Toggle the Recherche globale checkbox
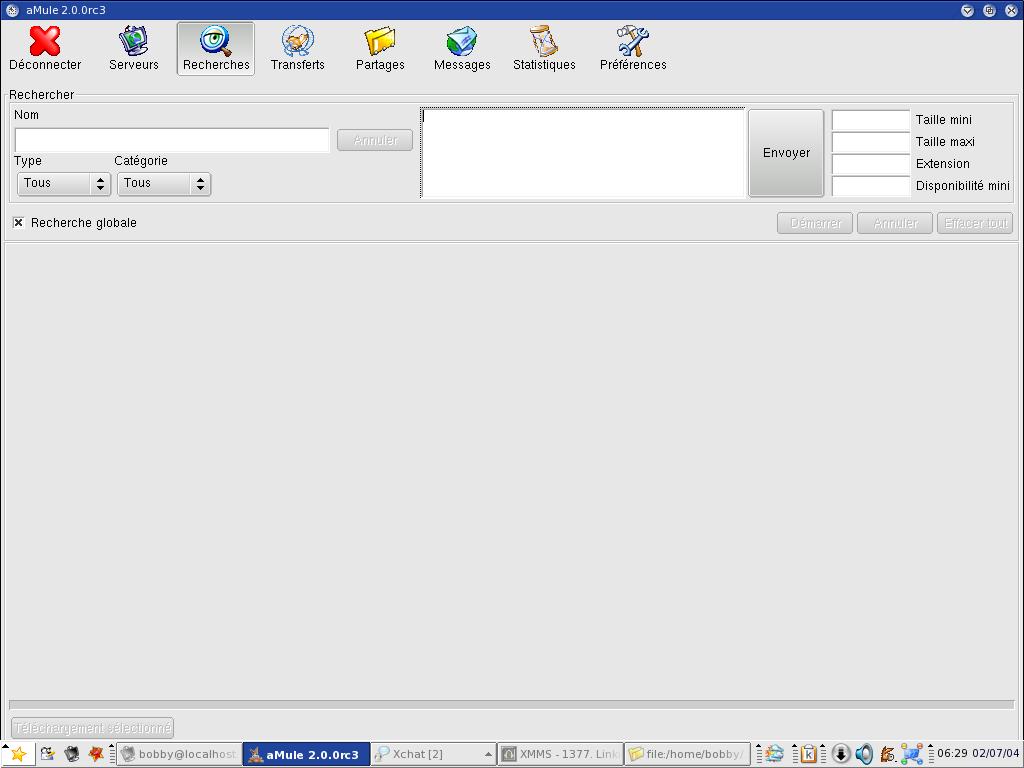Image resolution: width=1024 pixels, height=768 pixels. (18, 223)
